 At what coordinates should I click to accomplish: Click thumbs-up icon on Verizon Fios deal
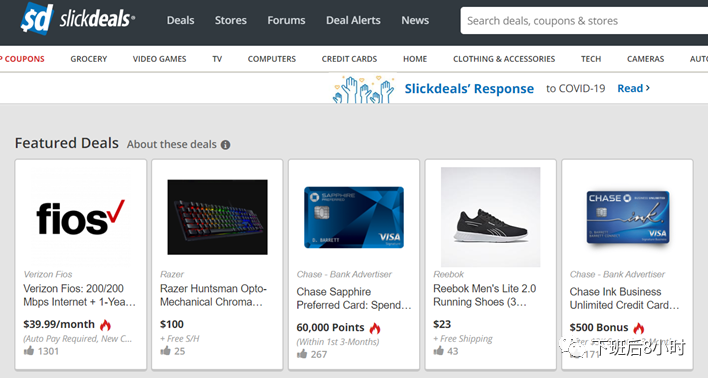[x=29, y=350]
